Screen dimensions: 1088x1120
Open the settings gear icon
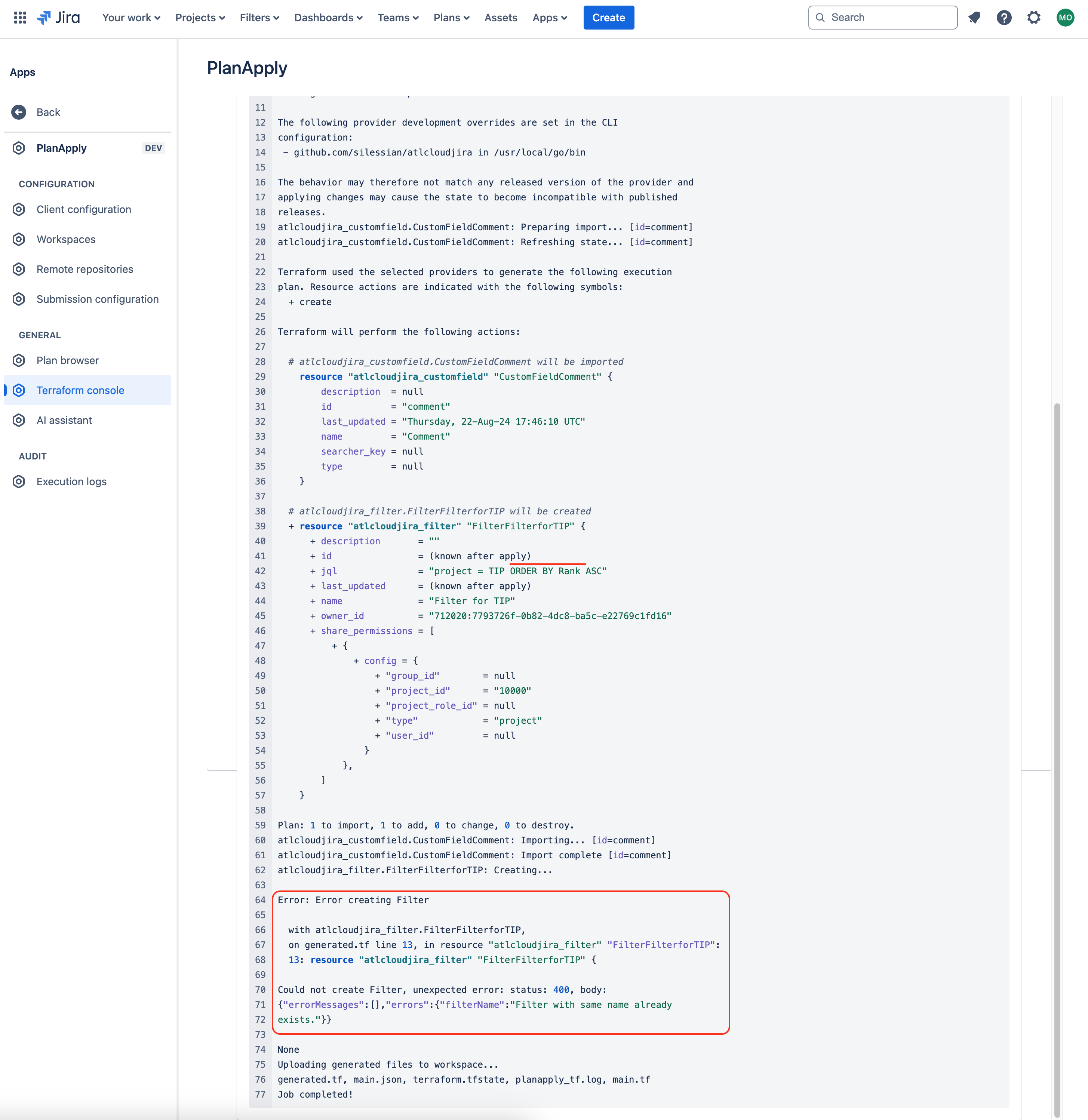click(x=1034, y=18)
